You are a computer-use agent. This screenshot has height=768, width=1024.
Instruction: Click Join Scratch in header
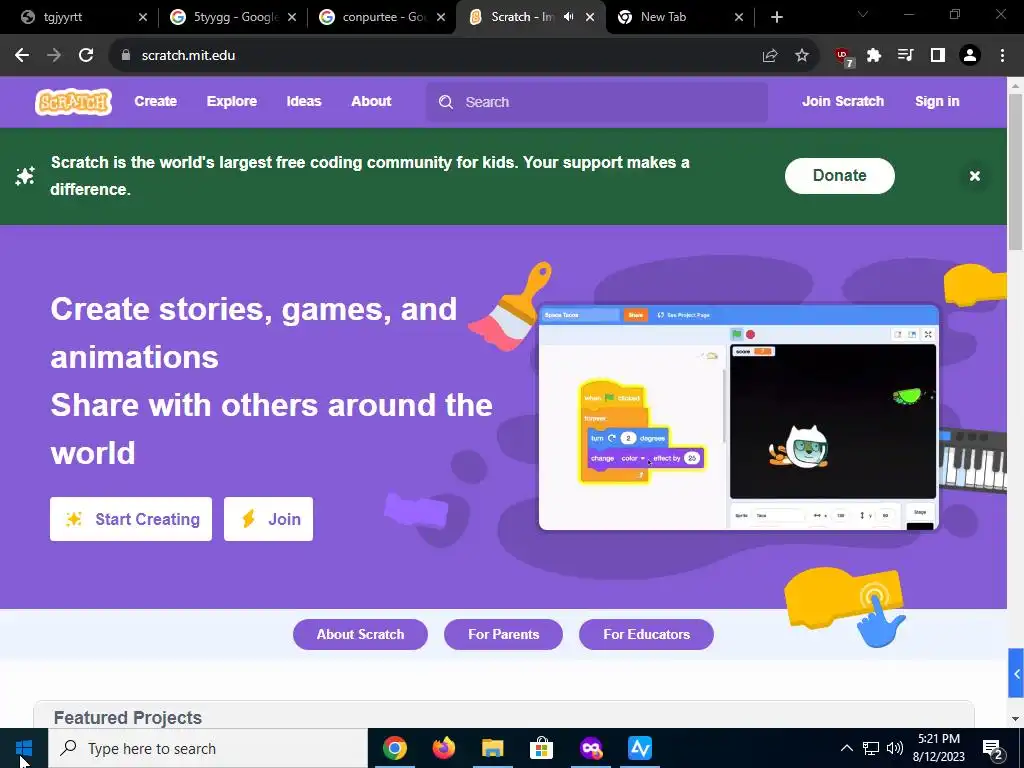842,101
